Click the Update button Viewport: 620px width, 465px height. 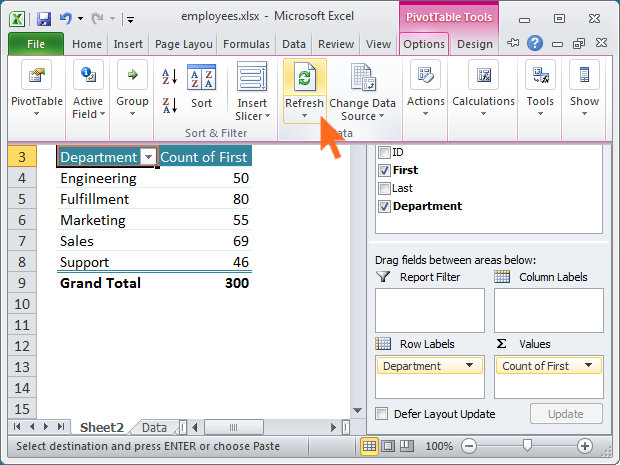(566, 414)
